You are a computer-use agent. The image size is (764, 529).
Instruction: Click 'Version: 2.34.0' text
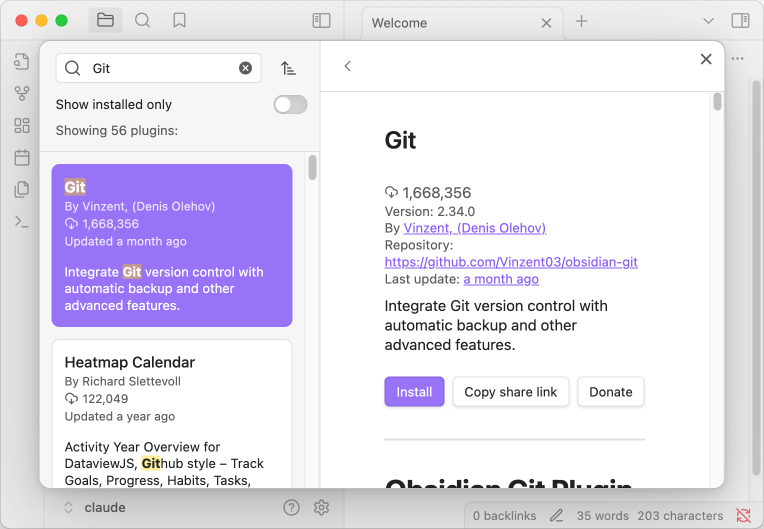430,211
